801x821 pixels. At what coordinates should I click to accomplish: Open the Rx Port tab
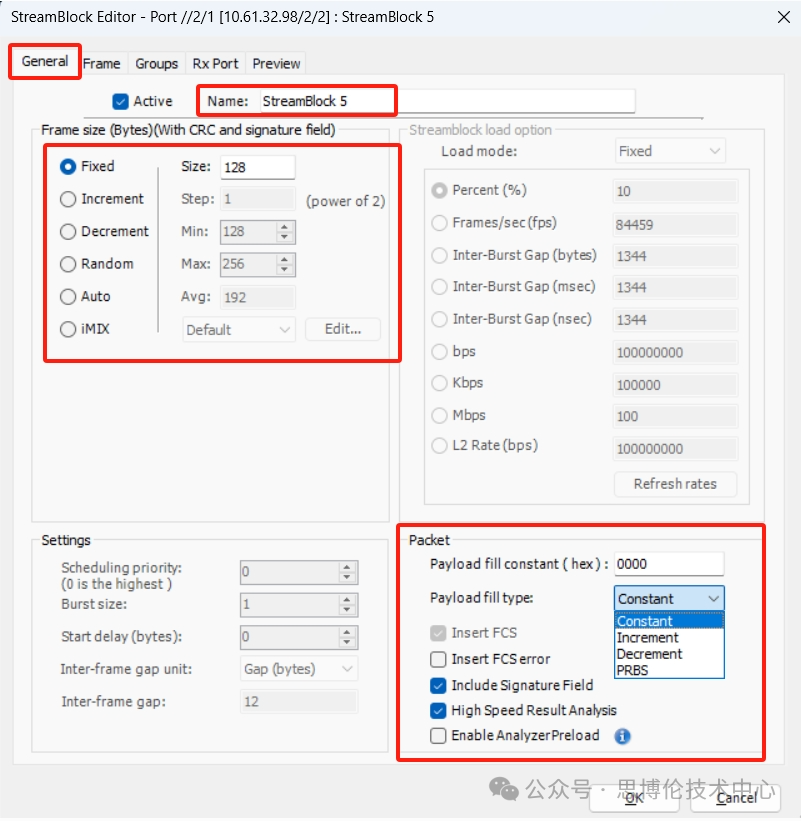215,63
